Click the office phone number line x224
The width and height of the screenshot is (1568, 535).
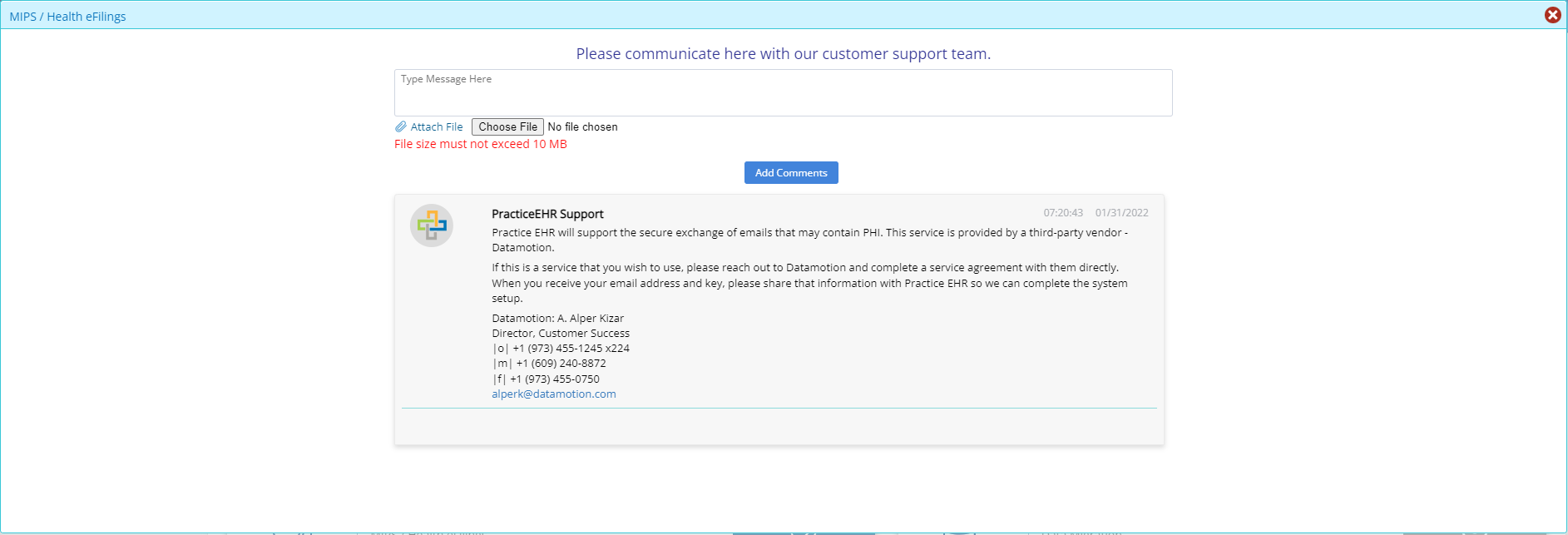561,349
